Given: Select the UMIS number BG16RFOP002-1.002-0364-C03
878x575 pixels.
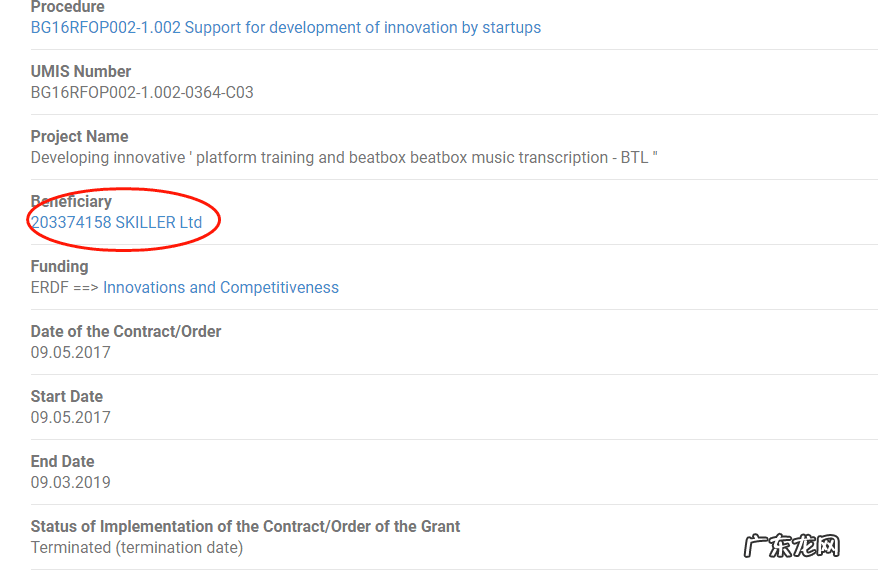Looking at the screenshot, I should (x=142, y=93).
